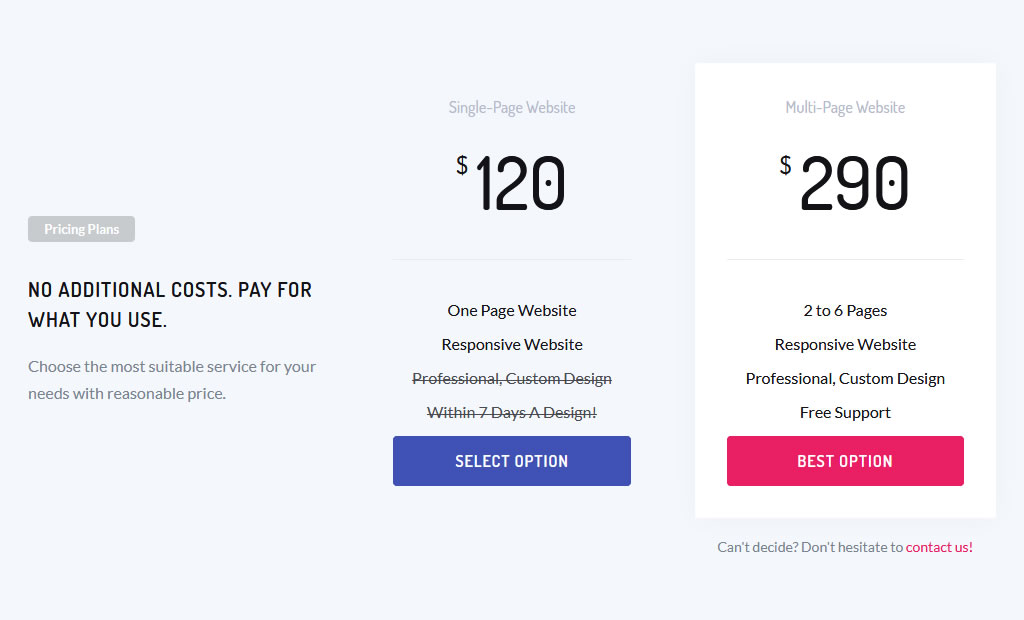1024x620 pixels.
Task: Click Responsive Website under Multi-Page plan
Action: point(845,345)
